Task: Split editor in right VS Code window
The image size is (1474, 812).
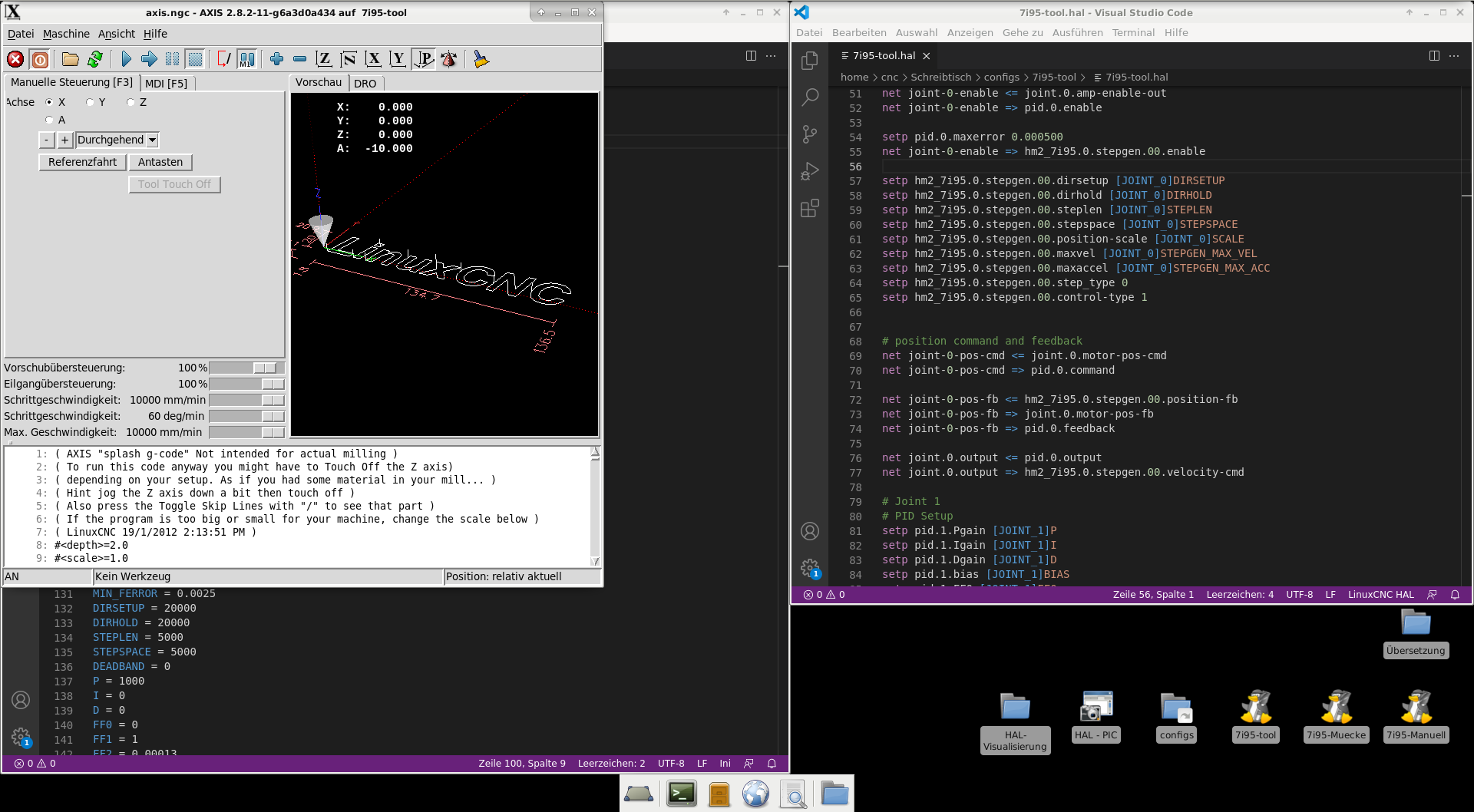Action: pos(1434,56)
